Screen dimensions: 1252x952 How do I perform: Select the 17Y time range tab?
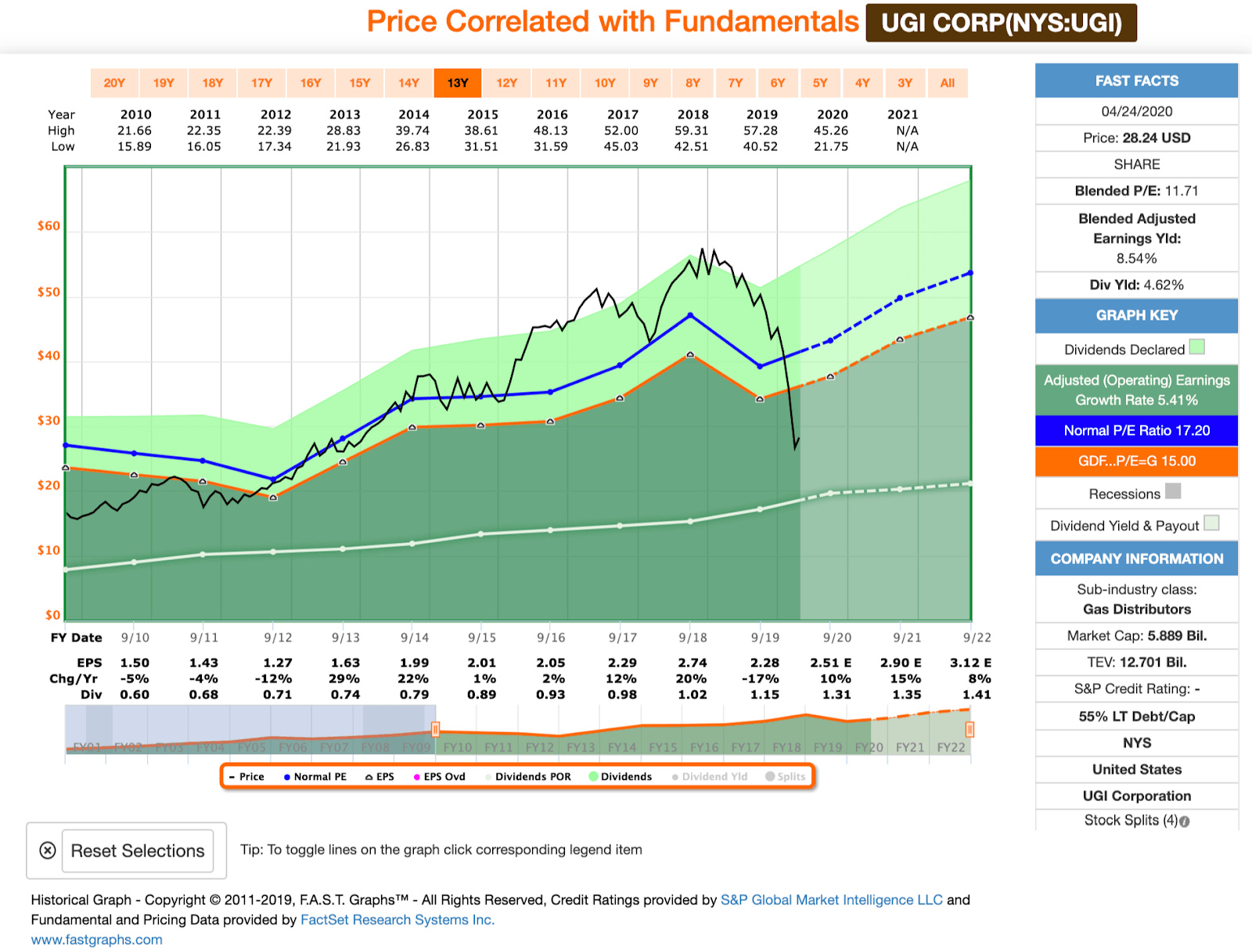[x=261, y=83]
